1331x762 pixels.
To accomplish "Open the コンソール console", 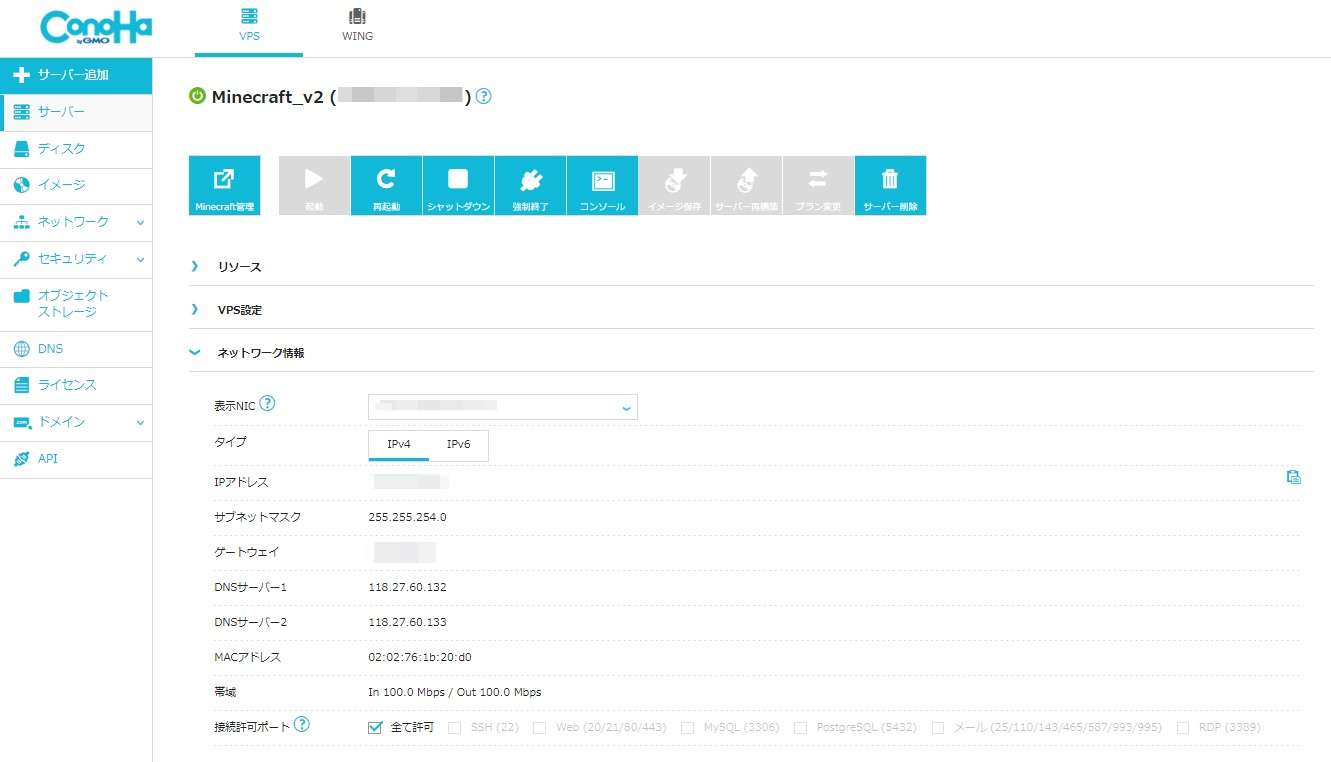I will (602, 185).
